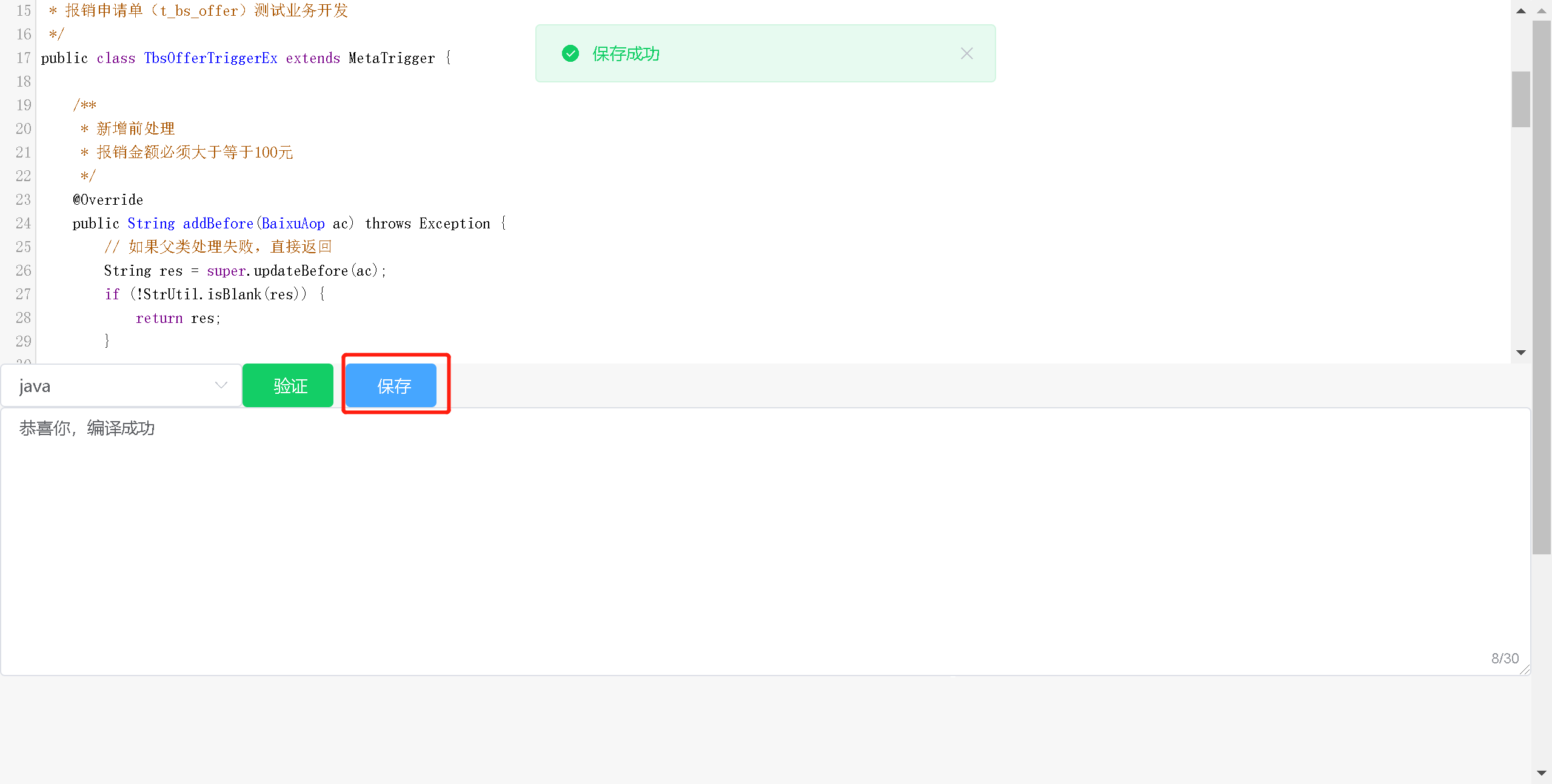Click the TbsOfferTriggerEx class name

211,58
